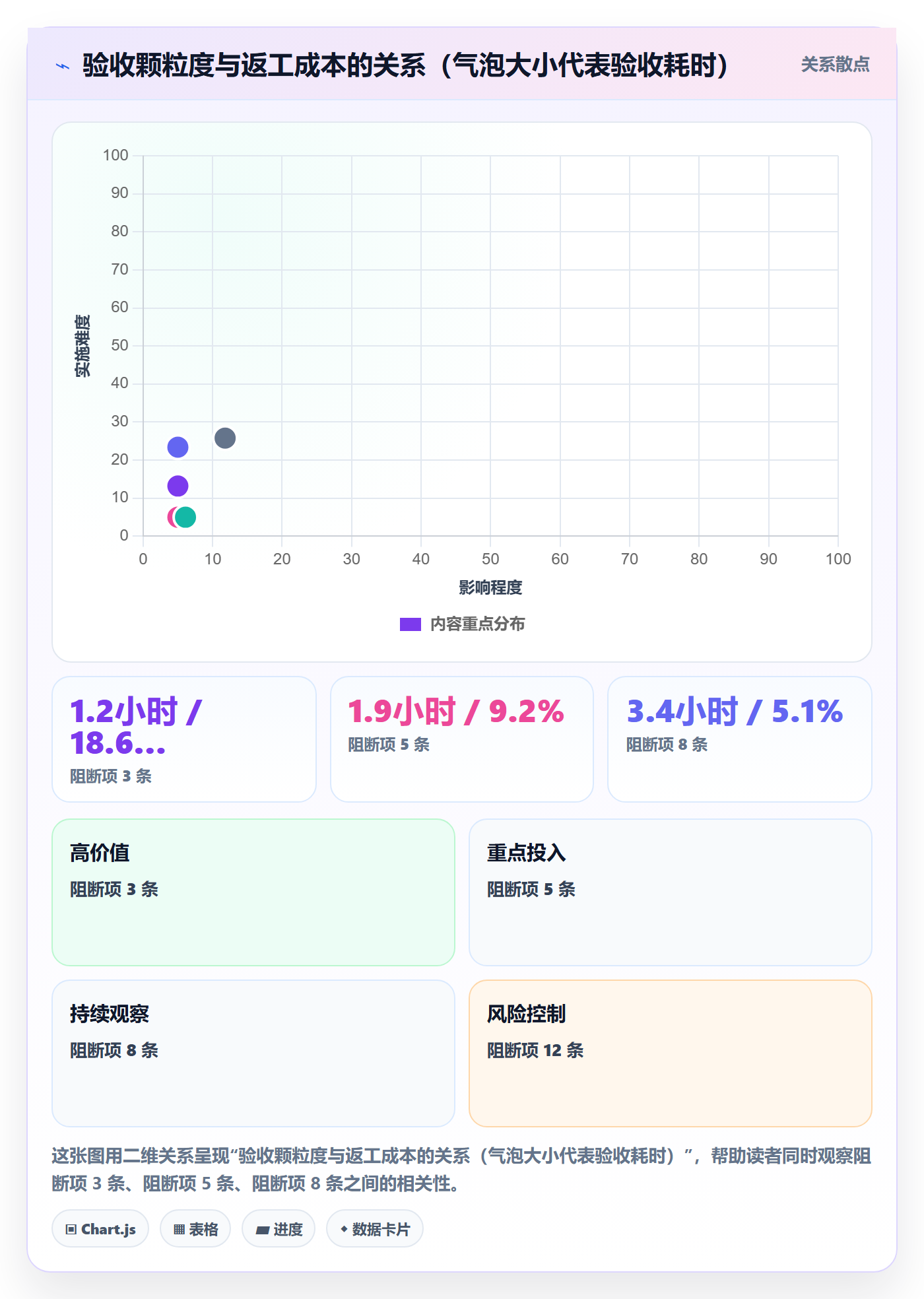Select the gray bubble on the scatter chart
The height and width of the screenshot is (1299, 924).
coord(225,438)
